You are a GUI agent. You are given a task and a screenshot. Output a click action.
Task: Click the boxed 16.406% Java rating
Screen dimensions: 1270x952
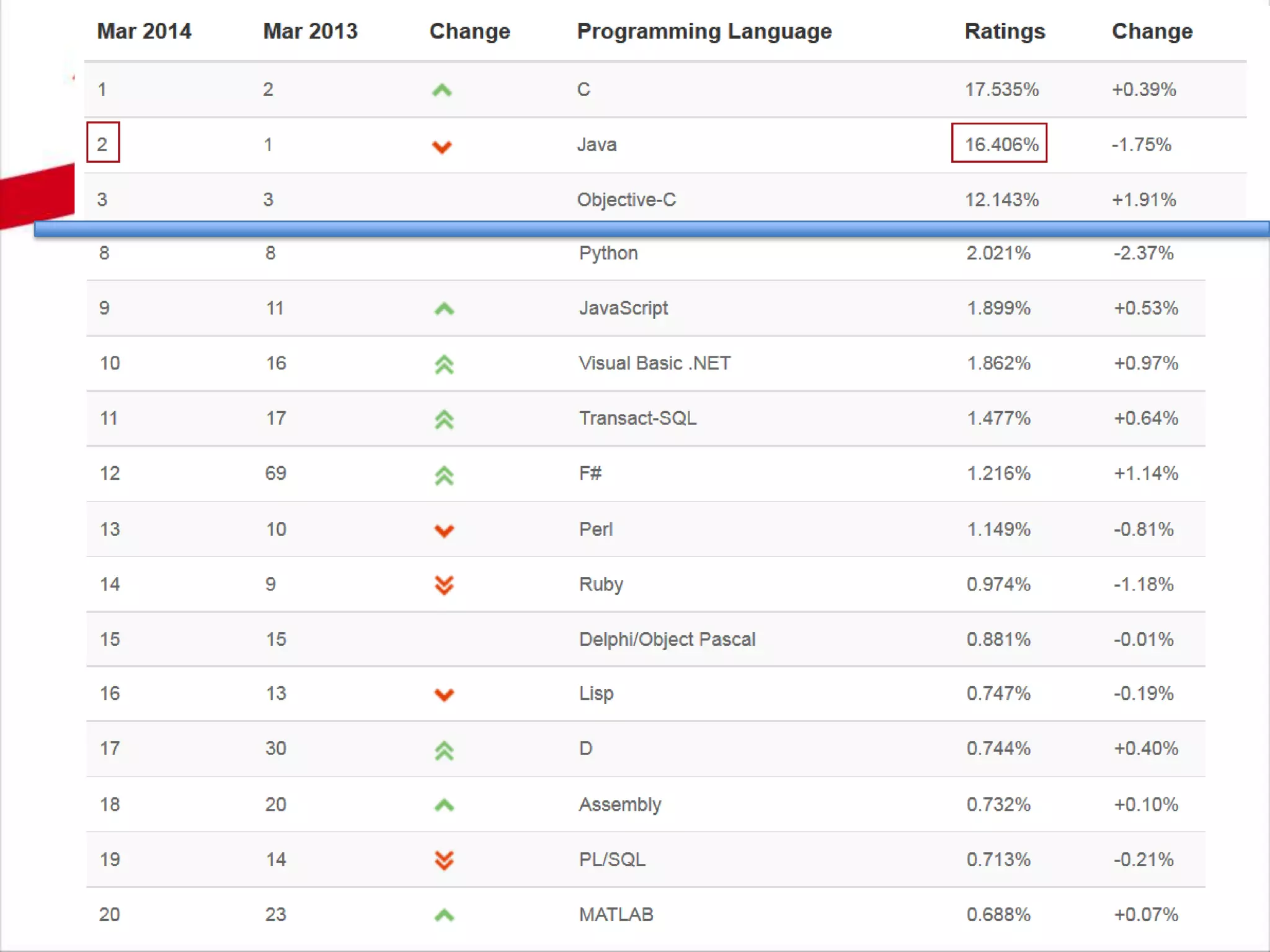click(999, 144)
